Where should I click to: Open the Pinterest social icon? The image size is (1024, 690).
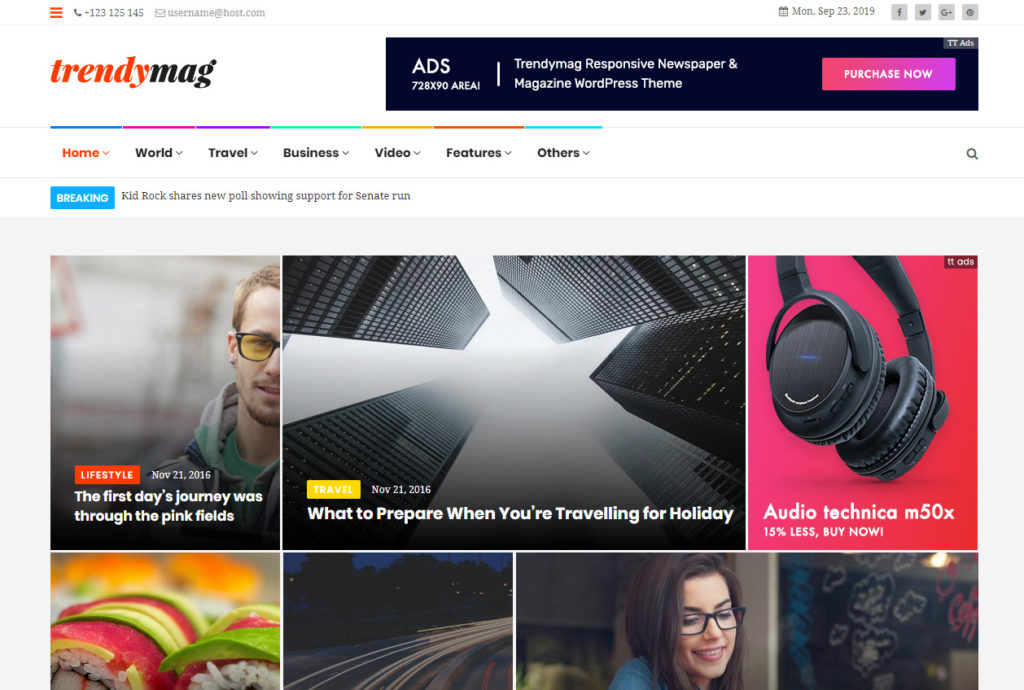(x=970, y=12)
